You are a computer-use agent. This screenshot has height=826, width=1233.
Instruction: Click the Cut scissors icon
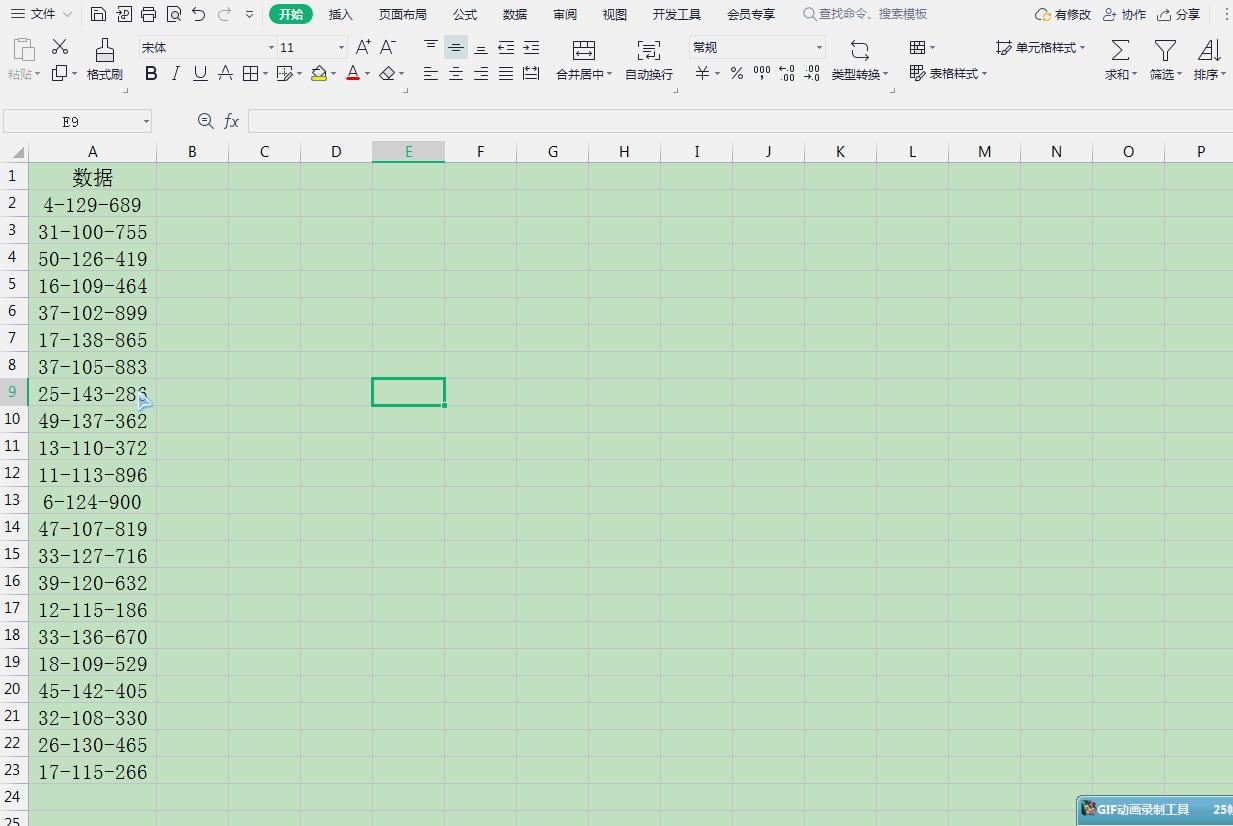pos(60,47)
